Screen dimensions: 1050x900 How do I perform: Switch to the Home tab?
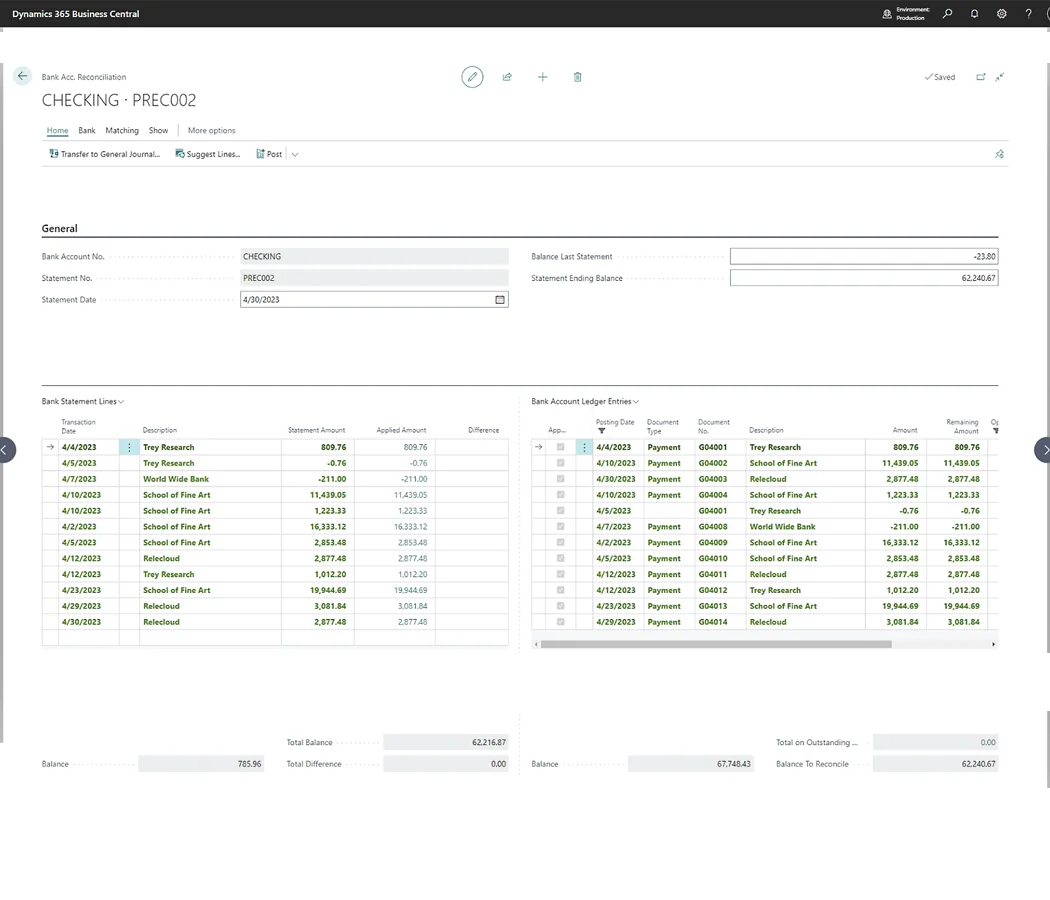pyautogui.click(x=58, y=131)
